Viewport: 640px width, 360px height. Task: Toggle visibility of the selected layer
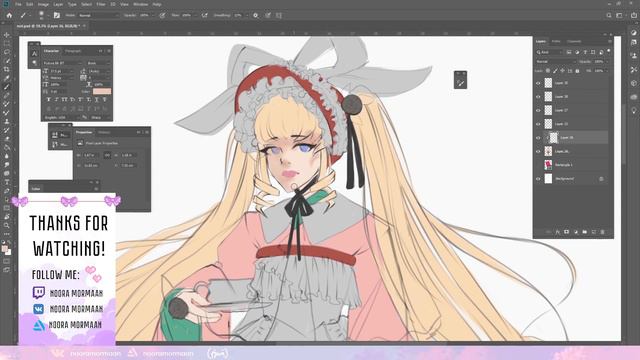tap(538, 138)
